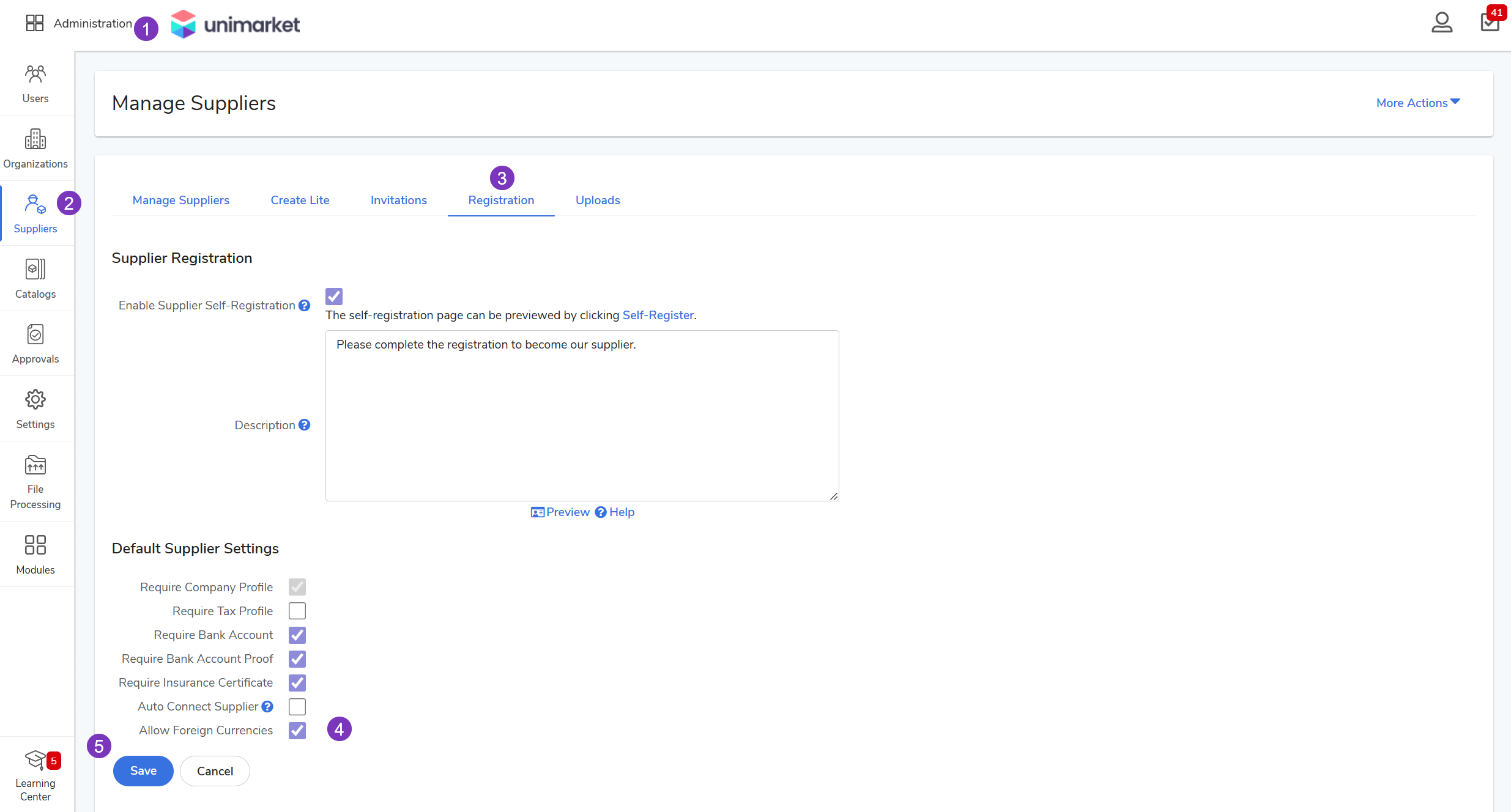Enable Require Tax Profile checkbox
This screenshot has width=1511, height=812.
pyautogui.click(x=297, y=611)
